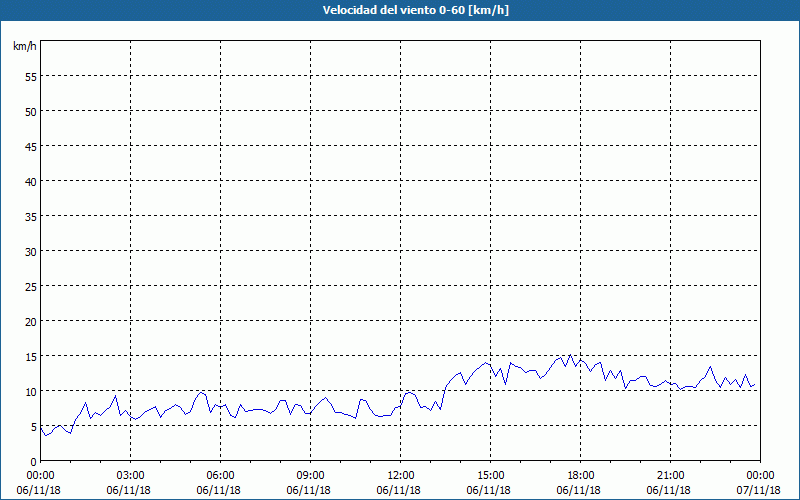Screen dimensions: 800x500
Task: Click the chart title 'Velocidad del viento 0-60 [km/h]'
Action: [x=415, y=10]
